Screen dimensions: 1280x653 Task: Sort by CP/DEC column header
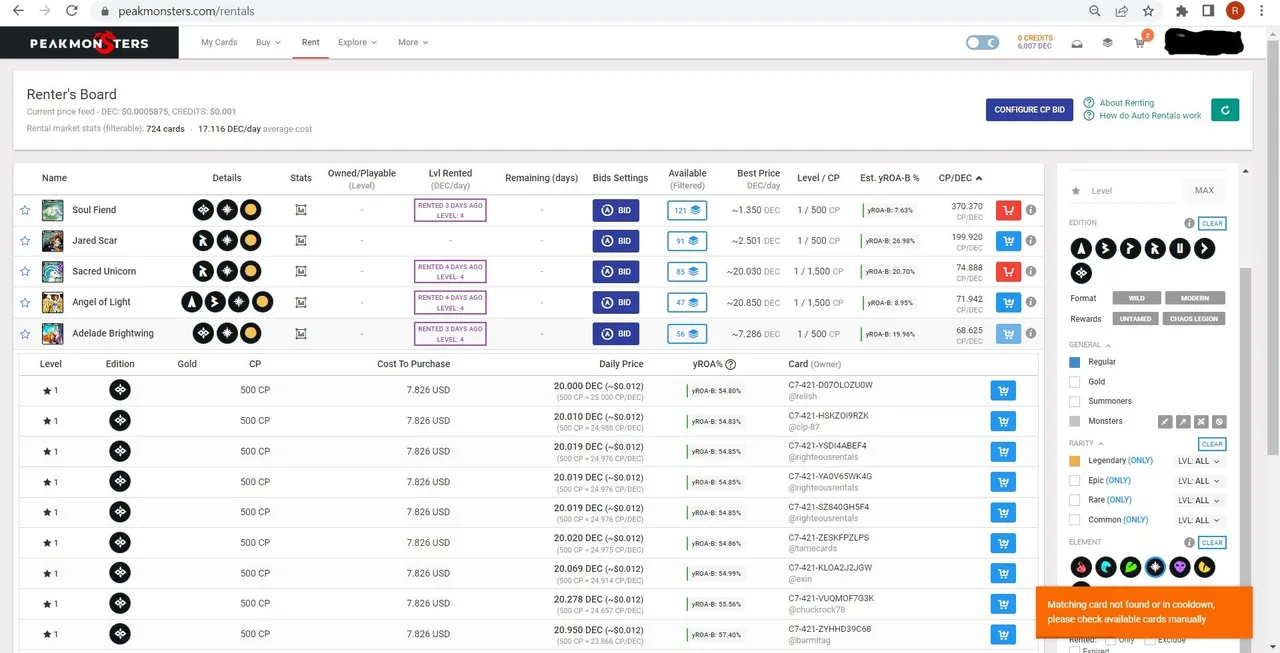(x=960, y=178)
